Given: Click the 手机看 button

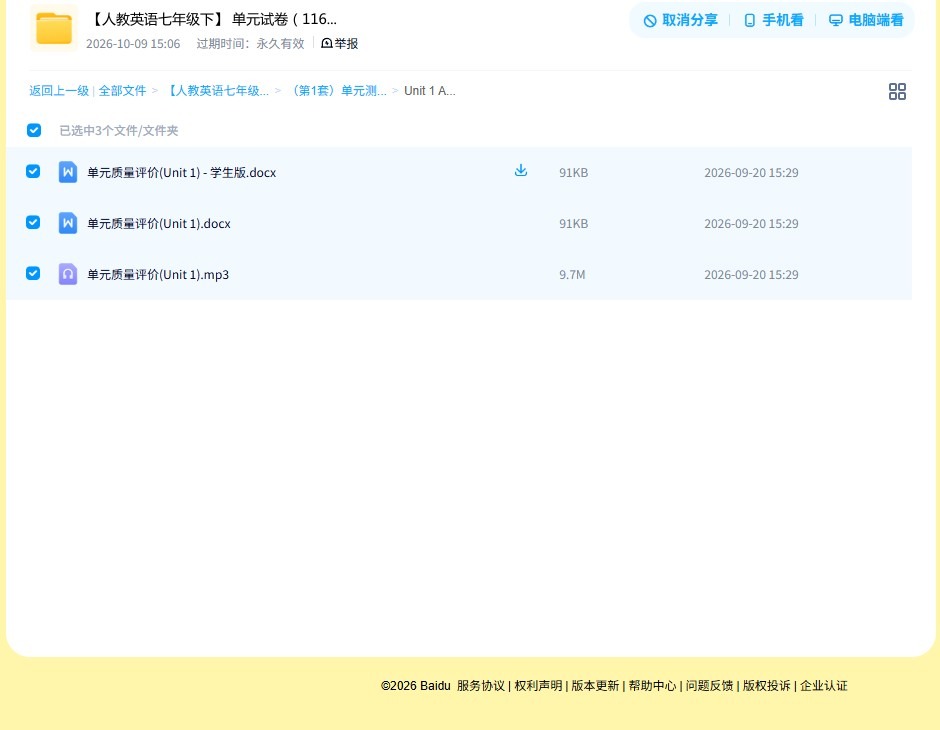Looking at the screenshot, I should click(x=773, y=20).
